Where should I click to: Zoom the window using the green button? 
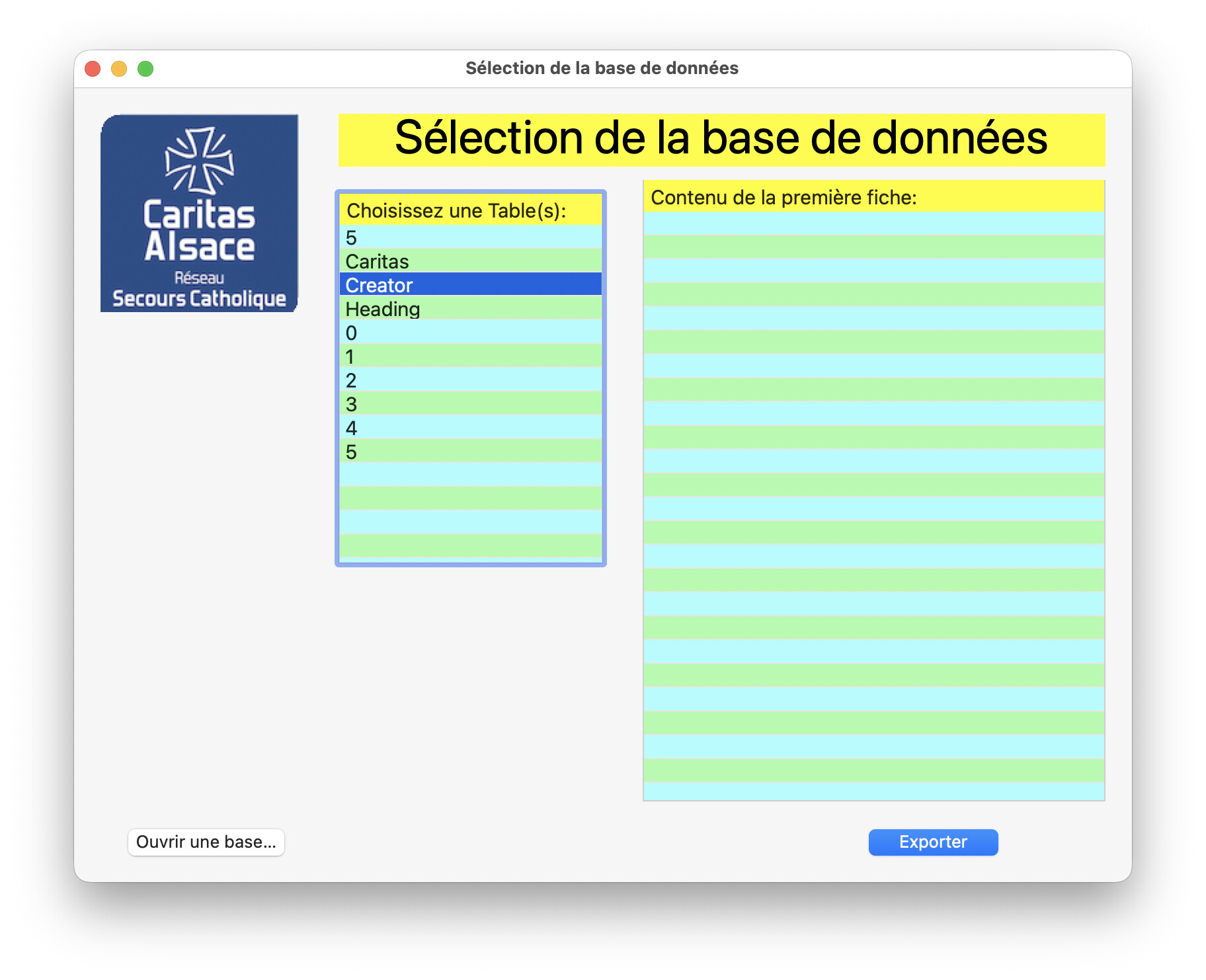point(145,69)
